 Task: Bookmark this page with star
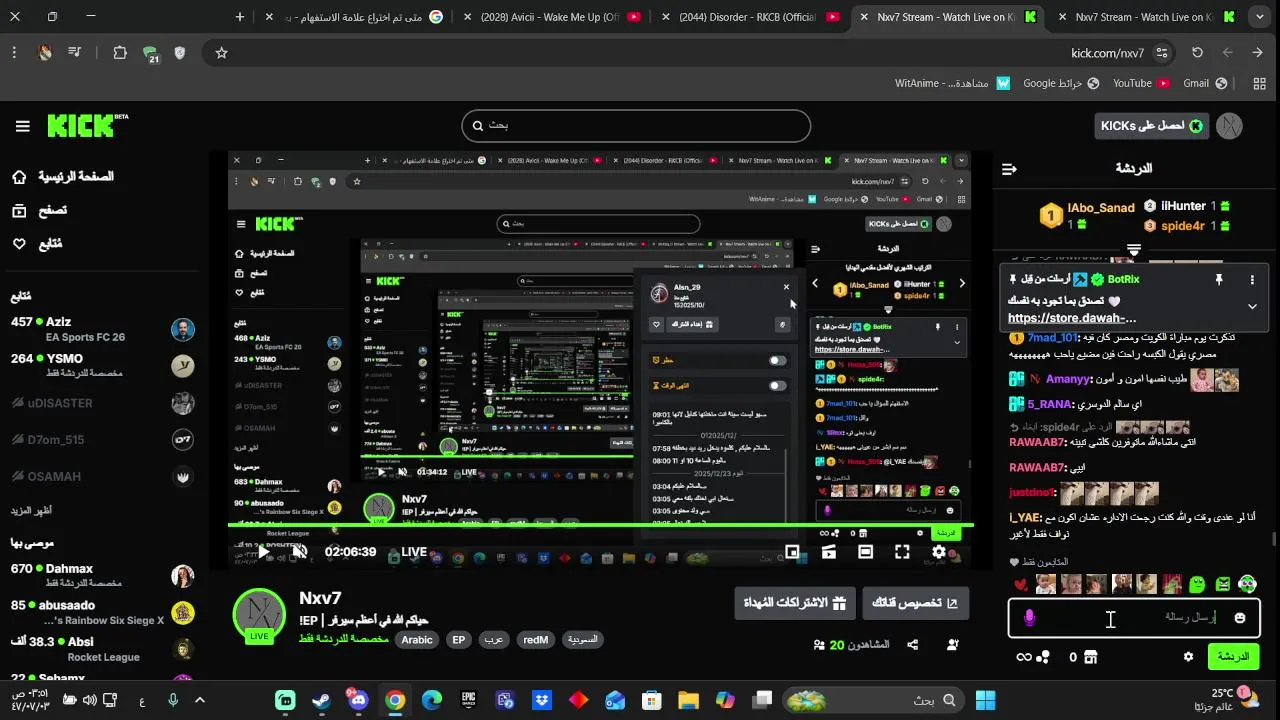tap(221, 53)
